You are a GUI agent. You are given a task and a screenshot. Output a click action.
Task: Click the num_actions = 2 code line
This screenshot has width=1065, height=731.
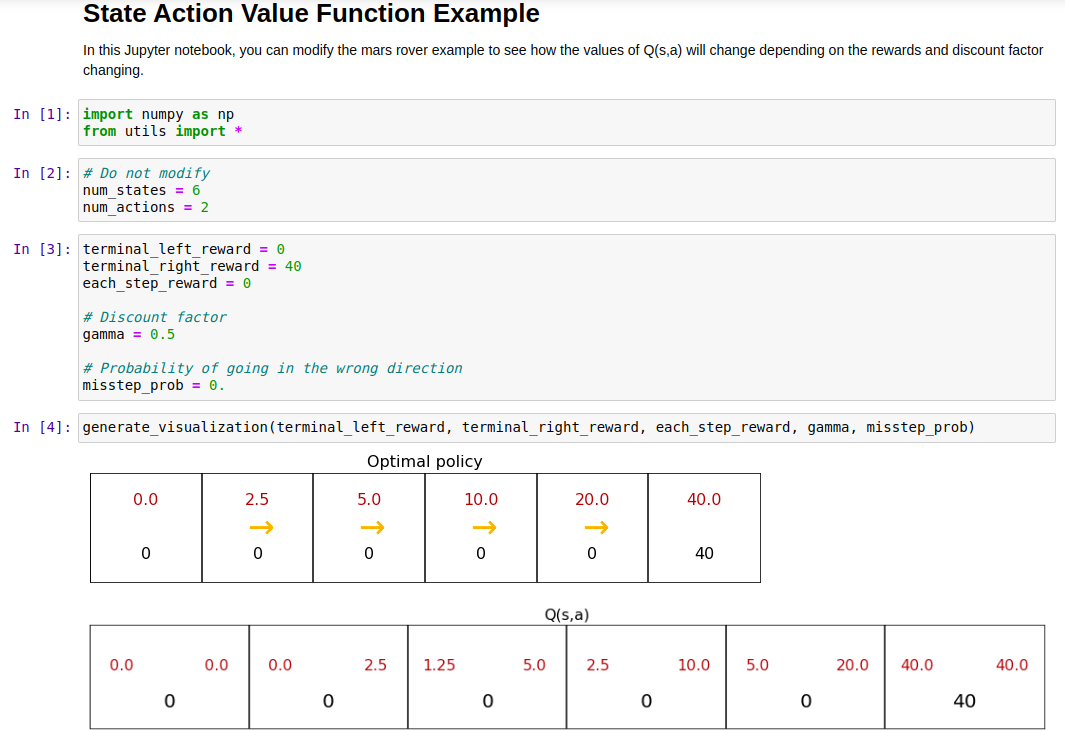tap(145, 207)
